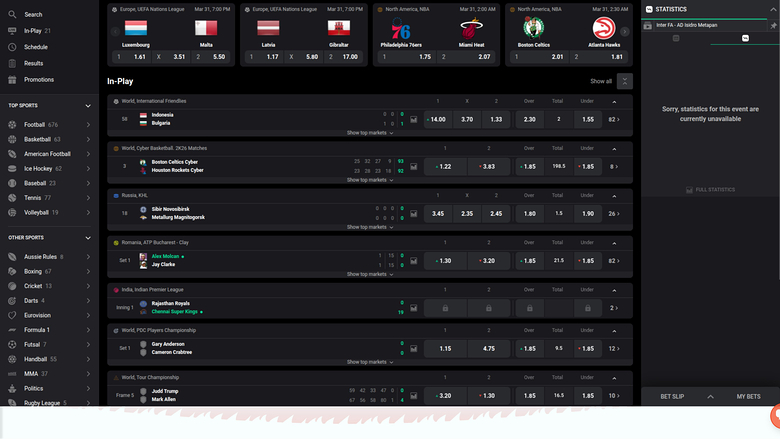The width and height of the screenshot is (780, 439).
Task: Pin the Statistics panel
Action: [x=773, y=25]
